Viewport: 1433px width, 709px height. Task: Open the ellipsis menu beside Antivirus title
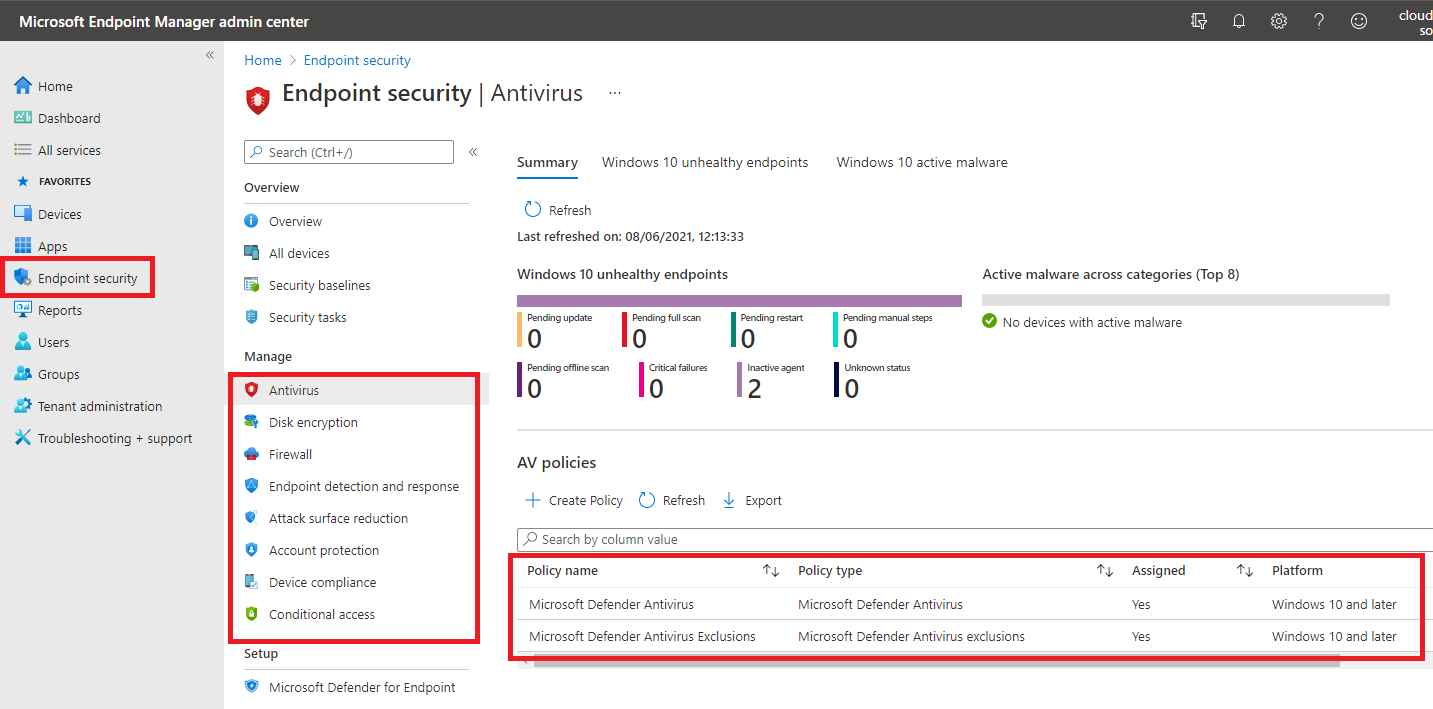coord(615,93)
